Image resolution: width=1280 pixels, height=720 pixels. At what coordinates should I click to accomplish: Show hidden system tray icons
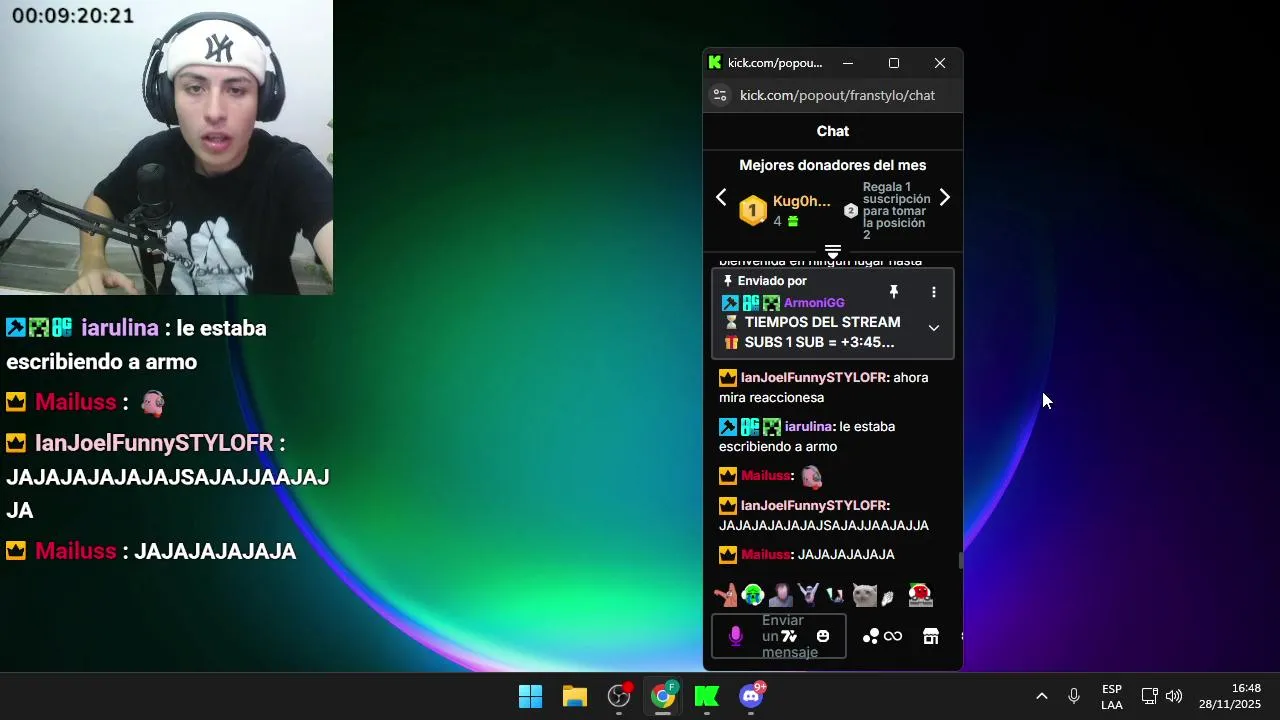click(1041, 696)
